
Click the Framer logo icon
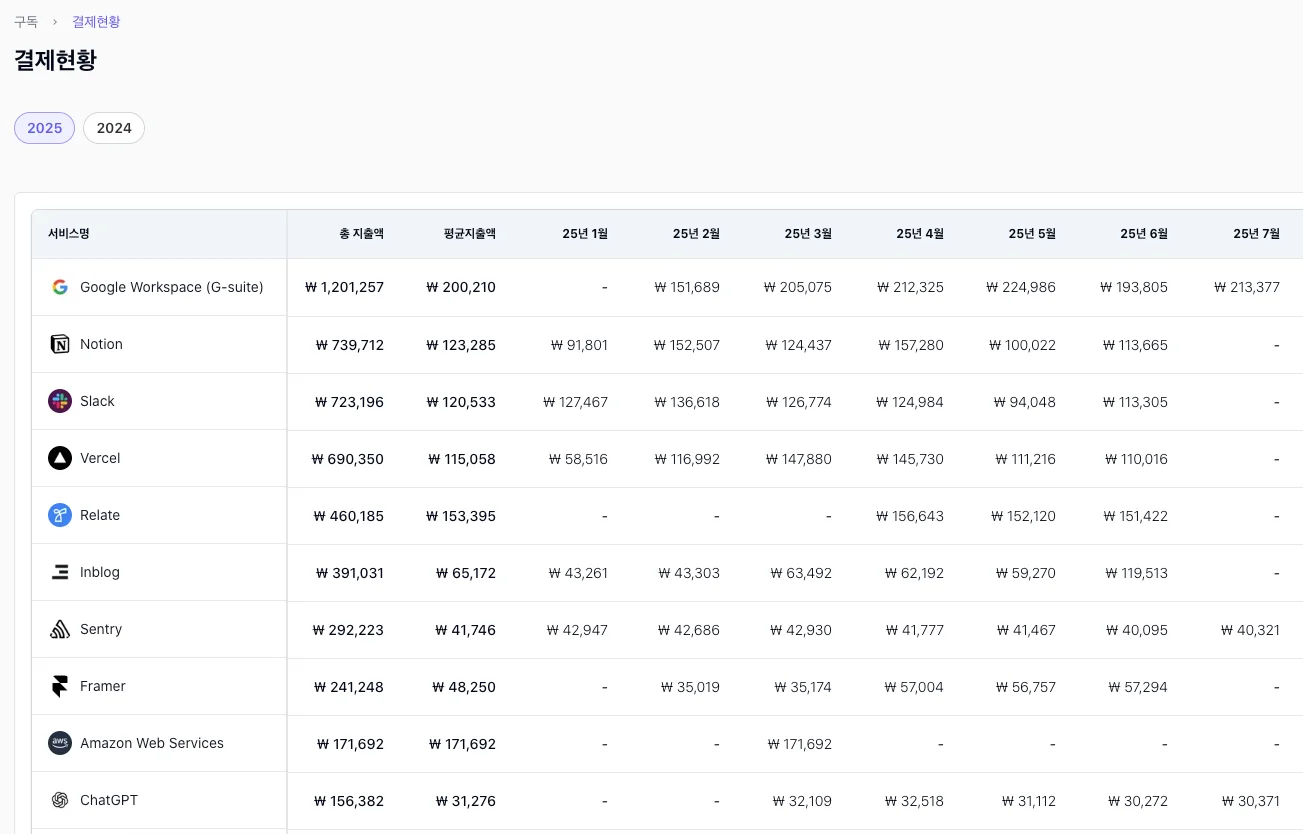click(60, 686)
